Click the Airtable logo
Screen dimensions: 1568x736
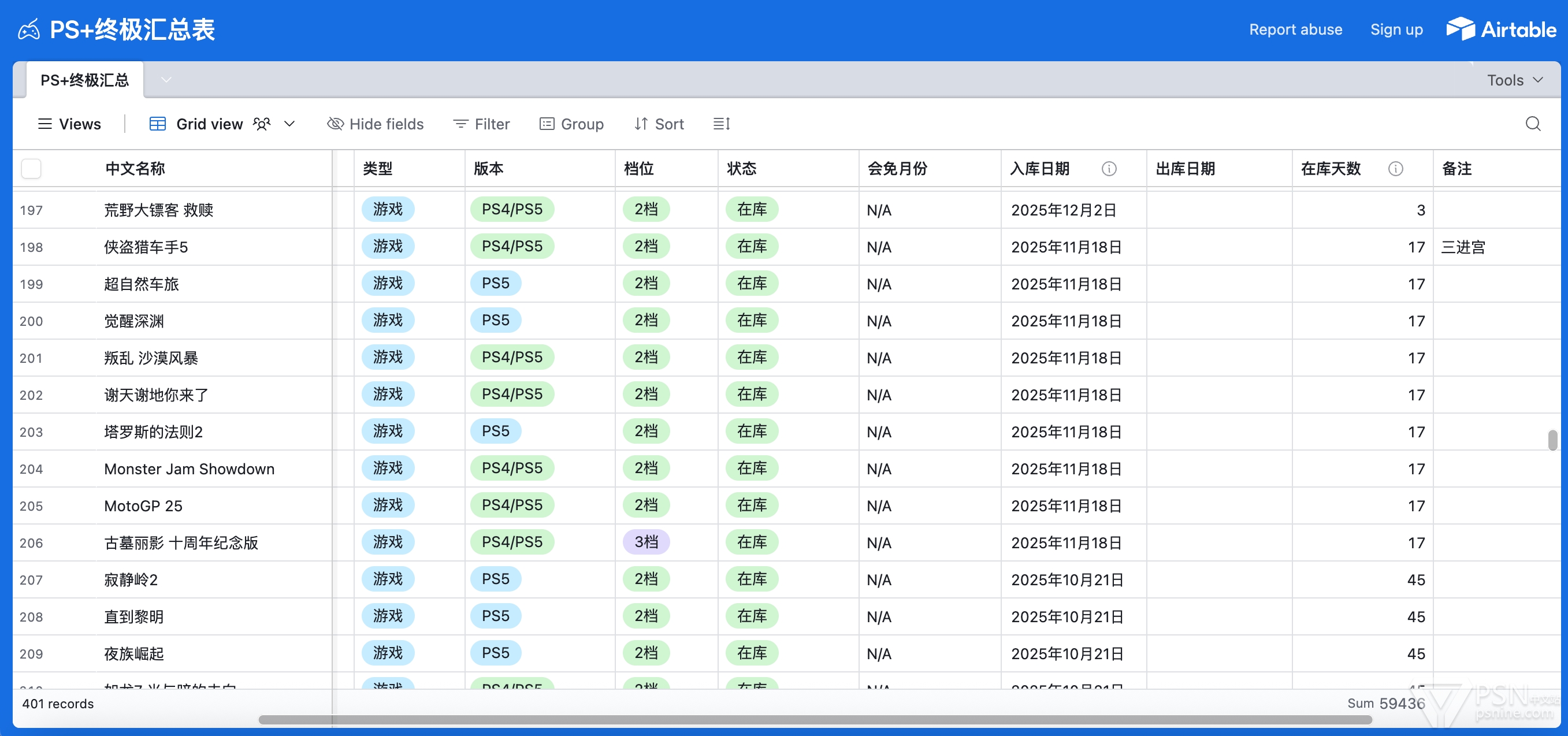[1500, 29]
